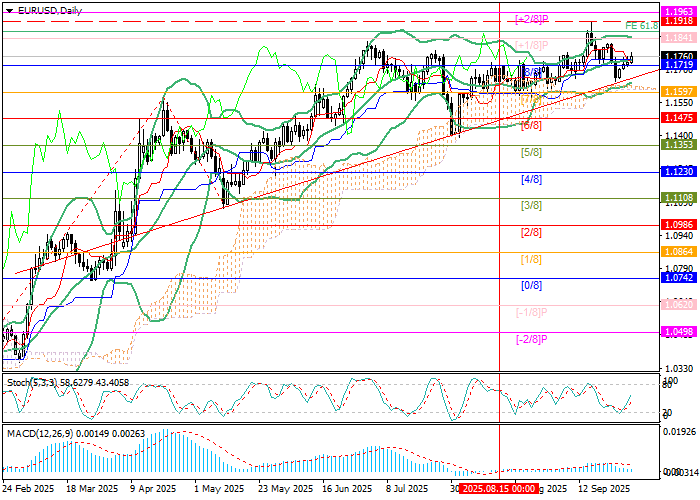
Task: Select the [-2/8]P label near 1.0498
Action: click(x=534, y=339)
